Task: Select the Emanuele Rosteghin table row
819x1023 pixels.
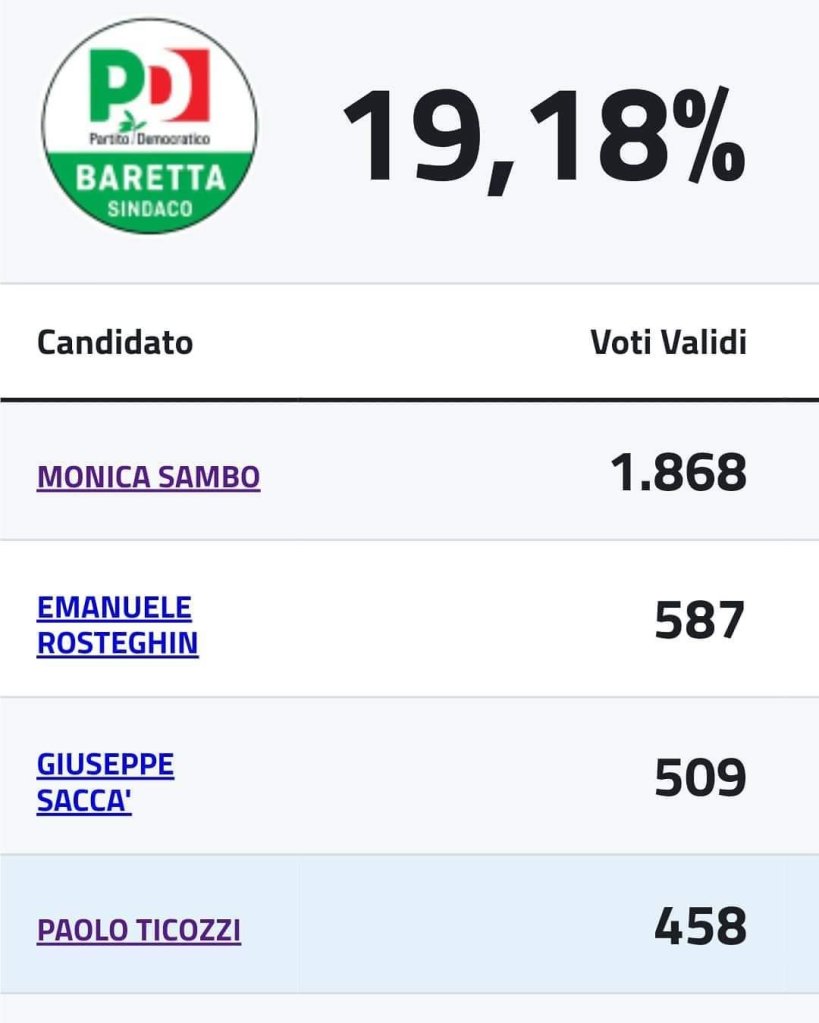Action: (410, 621)
